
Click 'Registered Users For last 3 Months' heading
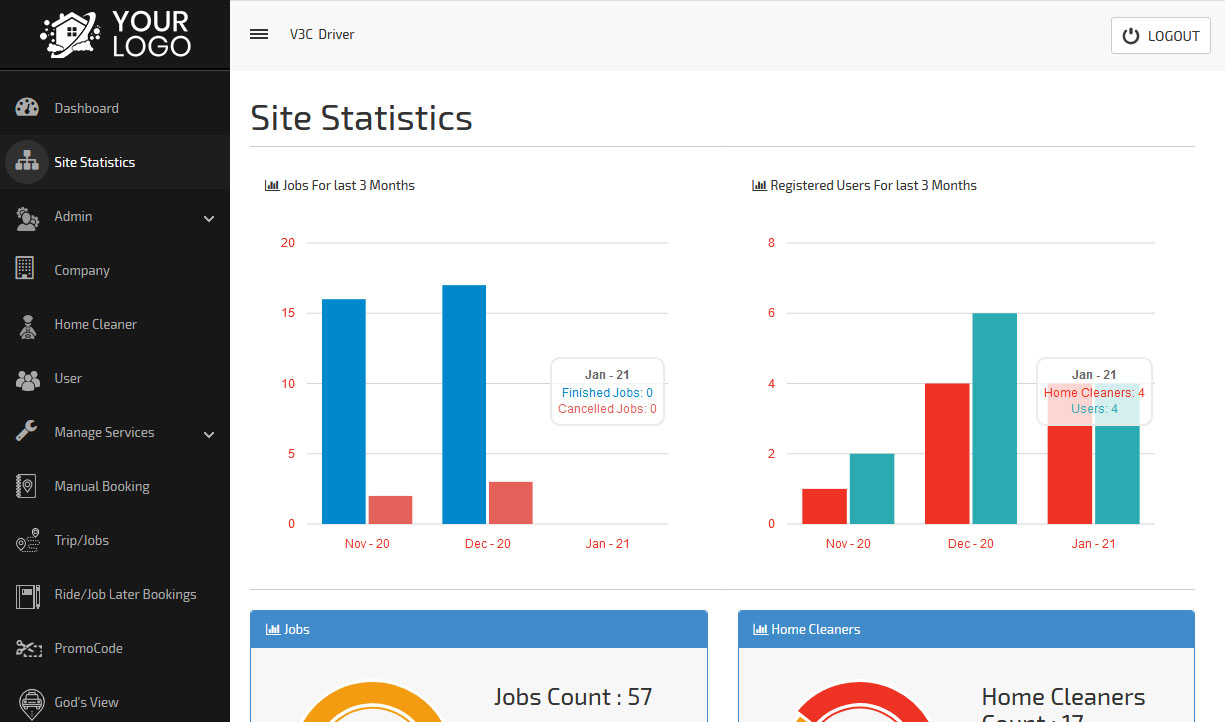(873, 185)
